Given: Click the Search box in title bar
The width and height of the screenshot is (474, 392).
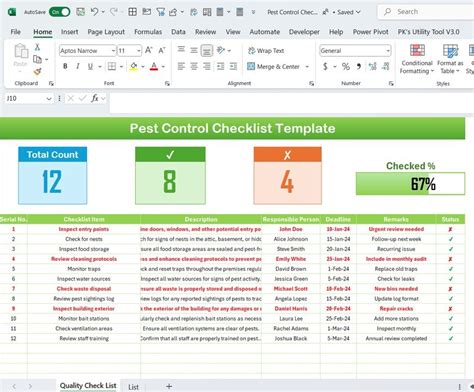Looking at the screenshot, I should tap(426, 12).
